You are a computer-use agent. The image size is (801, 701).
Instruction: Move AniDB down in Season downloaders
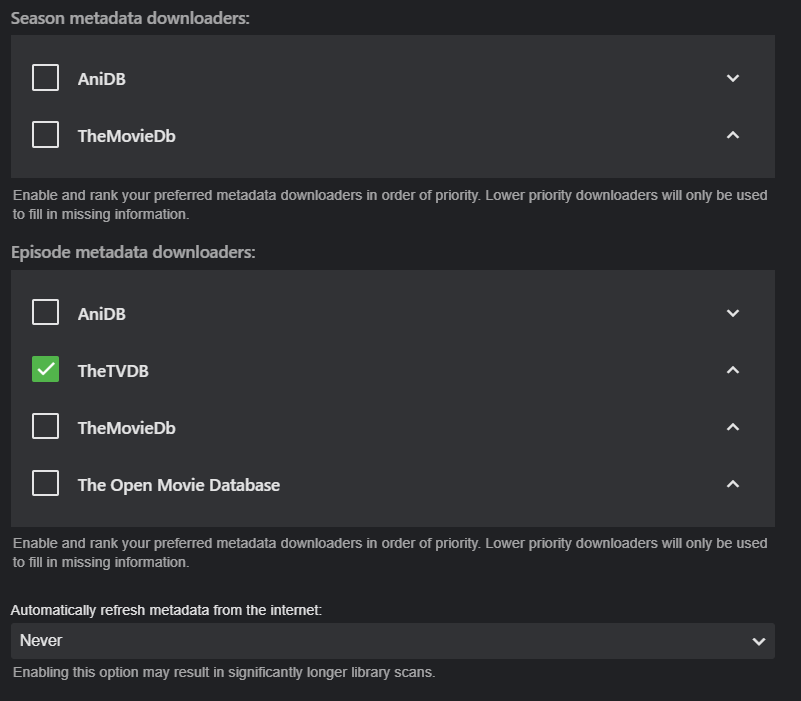pyautogui.click(x=733, y=78)
